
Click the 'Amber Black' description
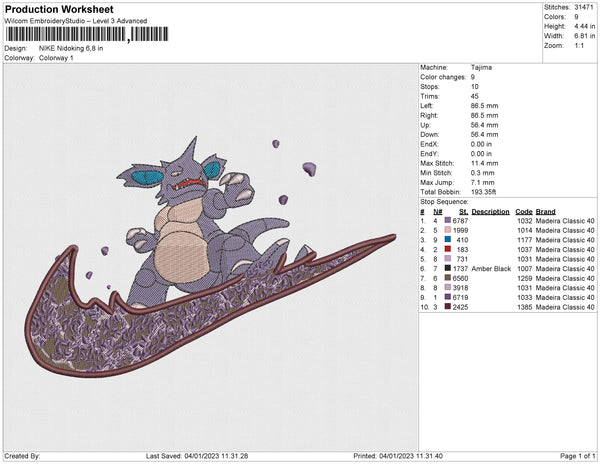(x=491, y=269)
